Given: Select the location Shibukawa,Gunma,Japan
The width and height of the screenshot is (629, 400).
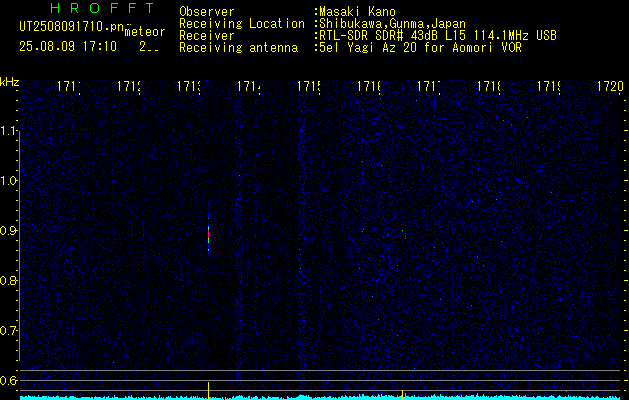Looking at the screenshot, I should point(392,24).
